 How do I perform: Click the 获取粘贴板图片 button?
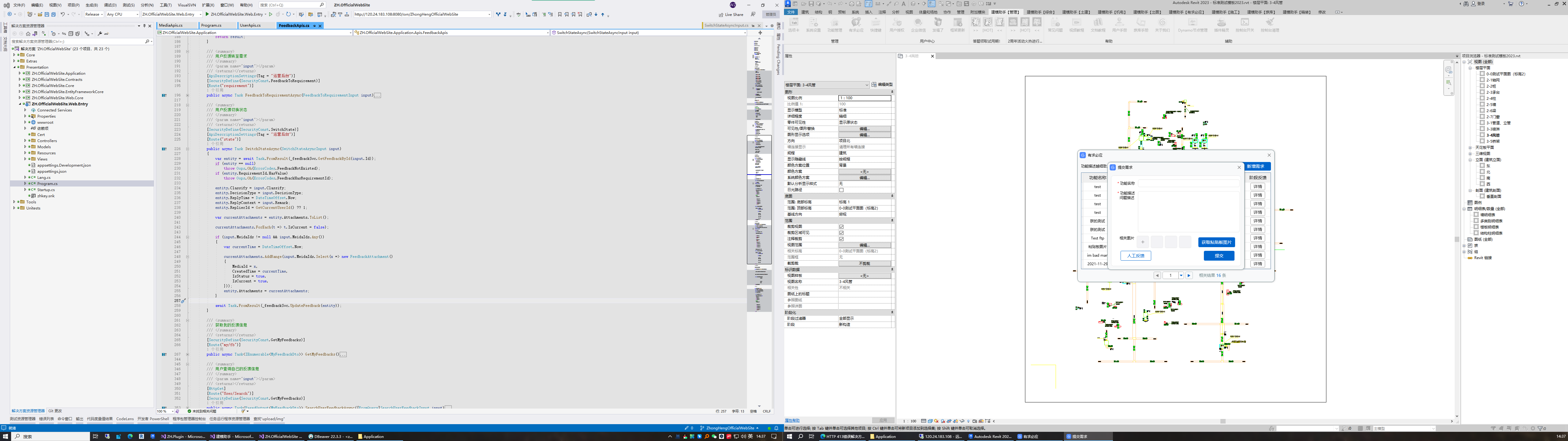(1216, 243)
